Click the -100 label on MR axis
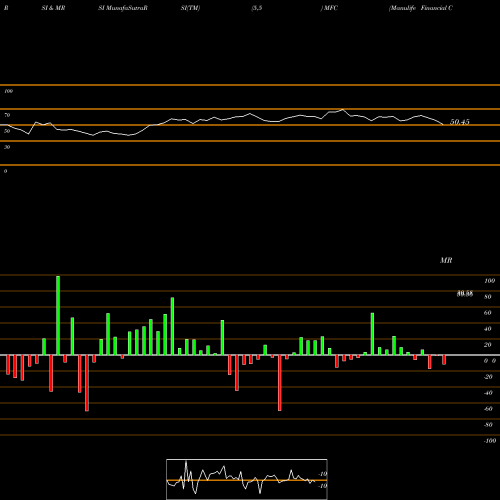Viewport: 500px width, 500px height. point(490,441)
